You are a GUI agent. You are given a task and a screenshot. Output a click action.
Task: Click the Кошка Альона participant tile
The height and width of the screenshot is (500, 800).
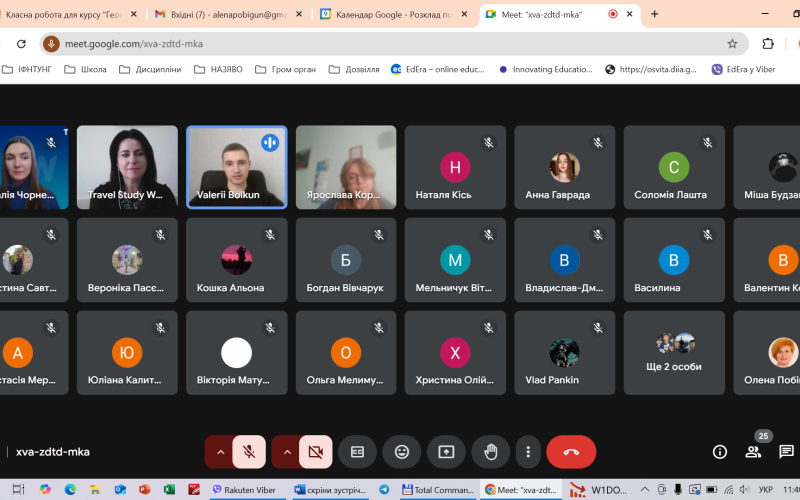tap(237, 260)
